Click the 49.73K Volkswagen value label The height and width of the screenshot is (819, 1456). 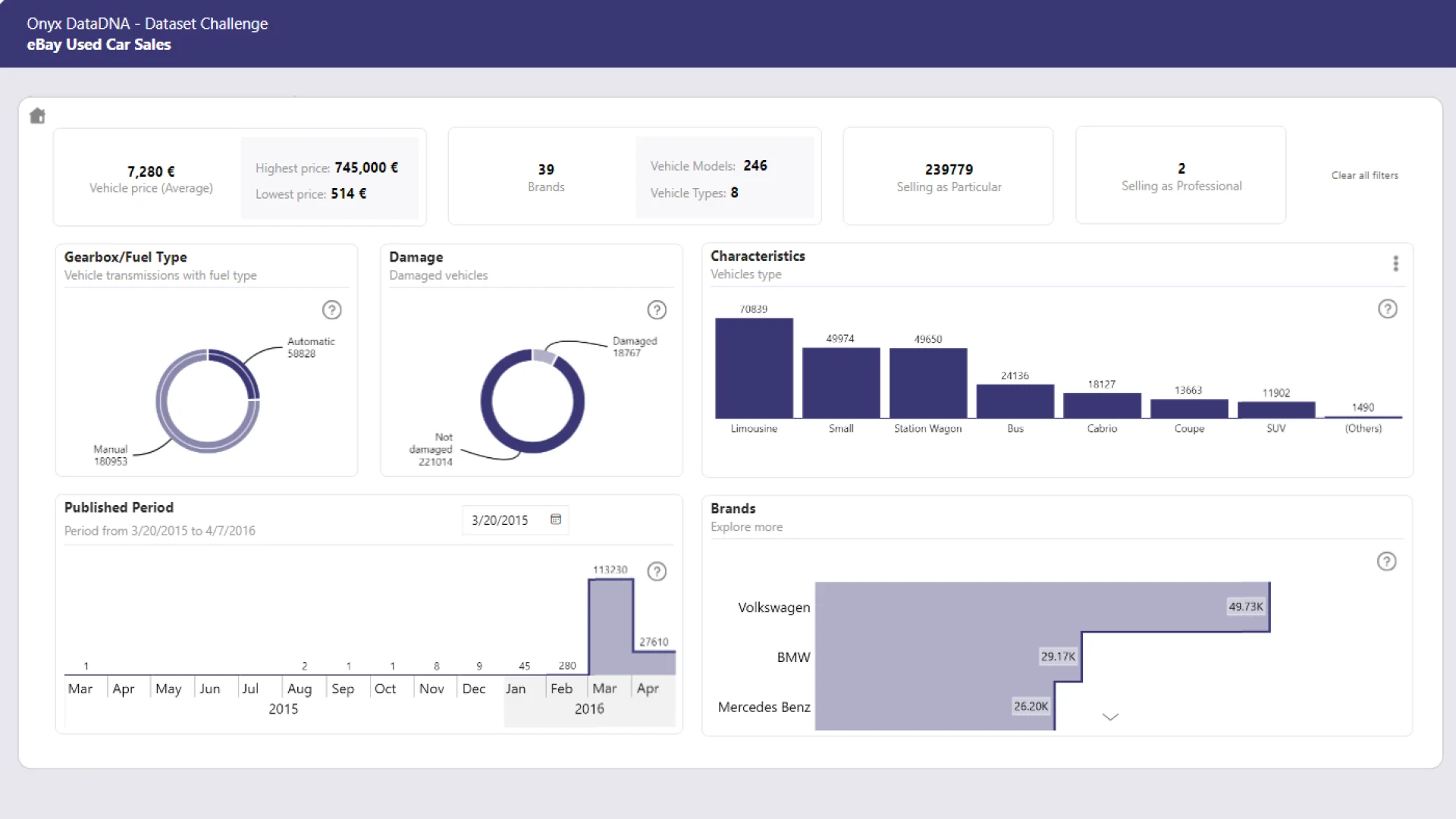tap(1246, 607)
